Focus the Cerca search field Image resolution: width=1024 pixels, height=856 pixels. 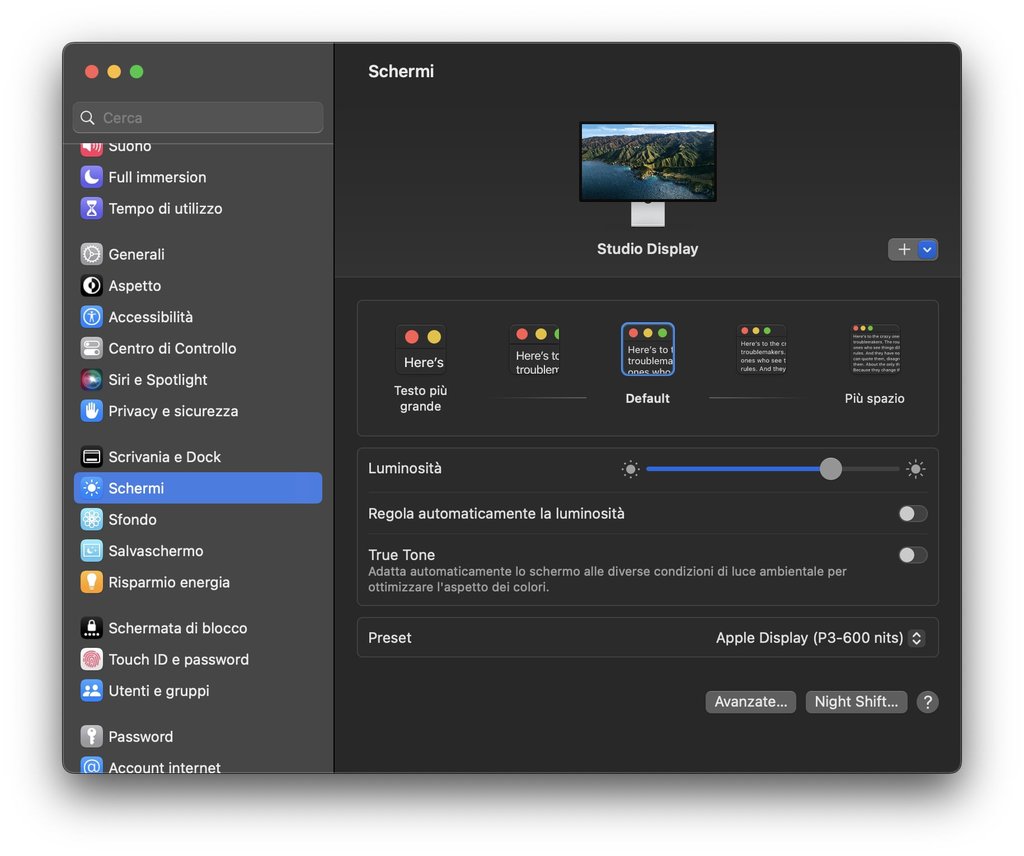[x=198, y=118]
